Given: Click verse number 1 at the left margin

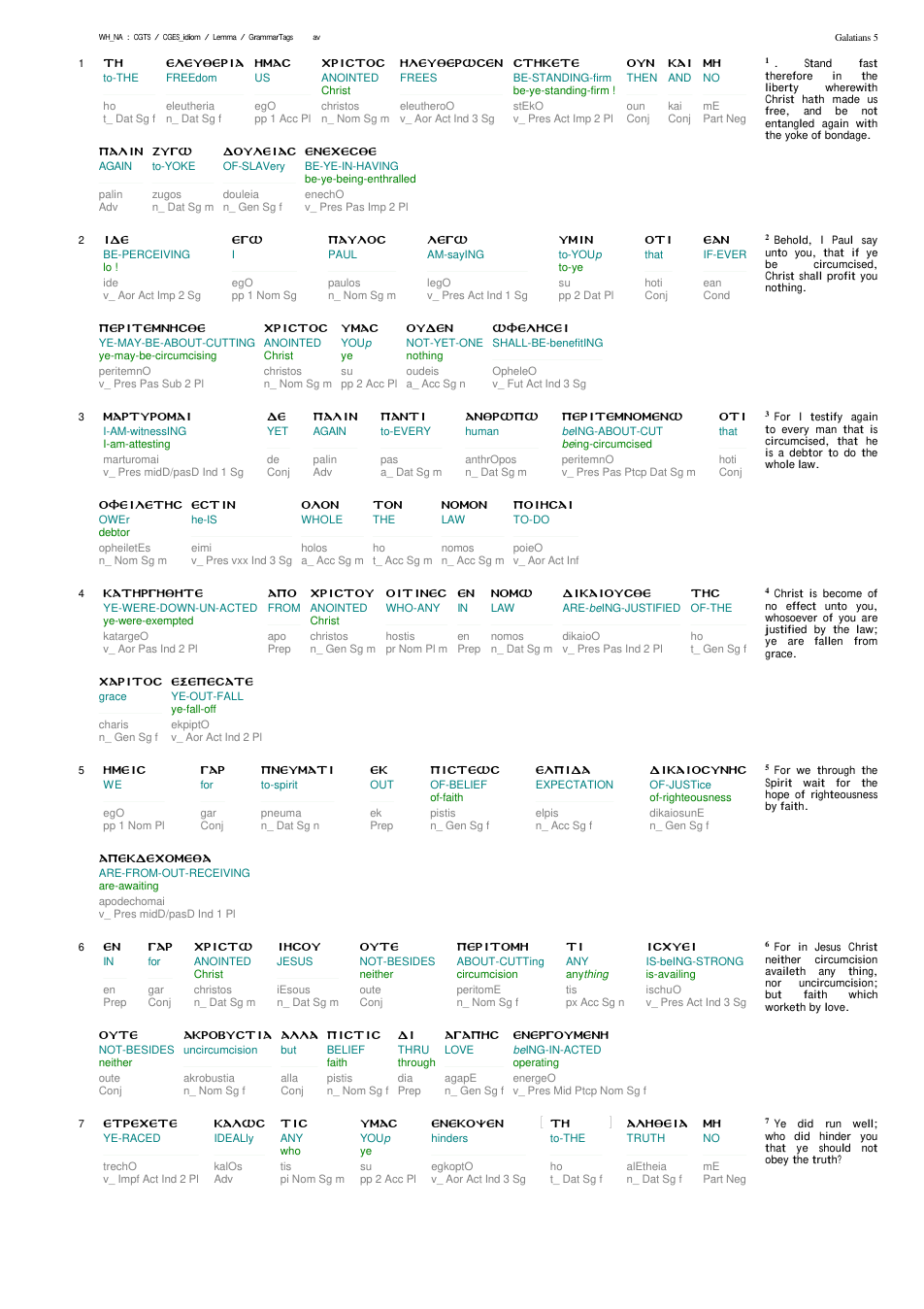Looking at the screenshot, I should click(82, 64).
